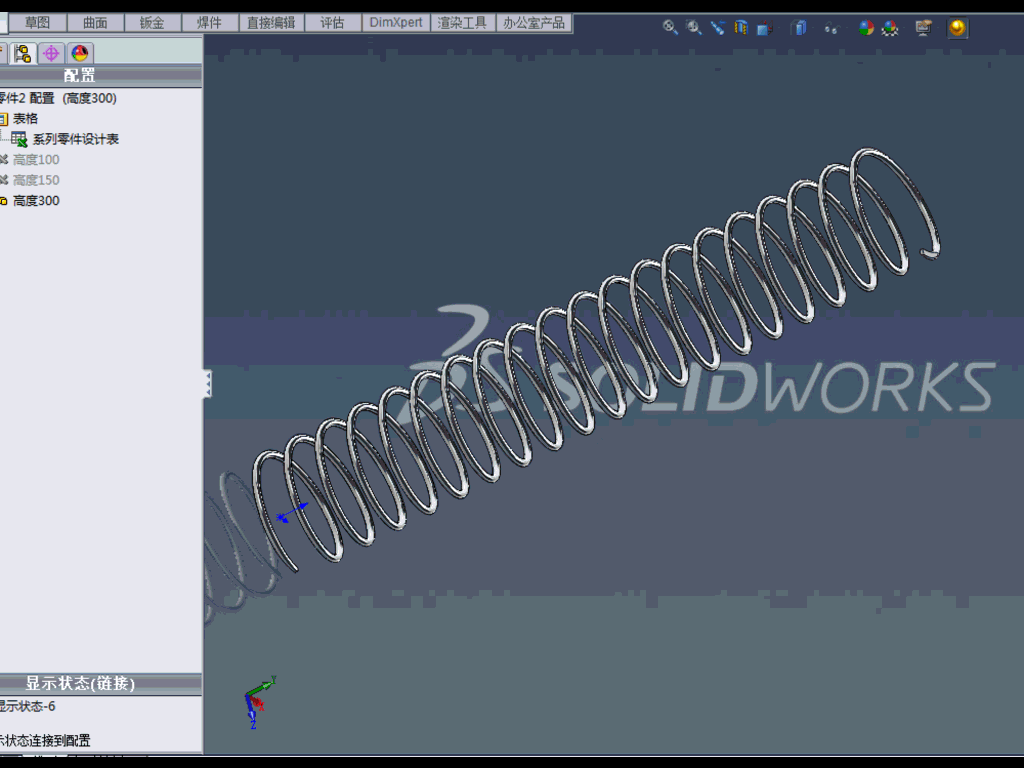The width and height of the screenshot is (1024, 768).
Task: Select the 高度150 configuration
Action: (36, 180)
